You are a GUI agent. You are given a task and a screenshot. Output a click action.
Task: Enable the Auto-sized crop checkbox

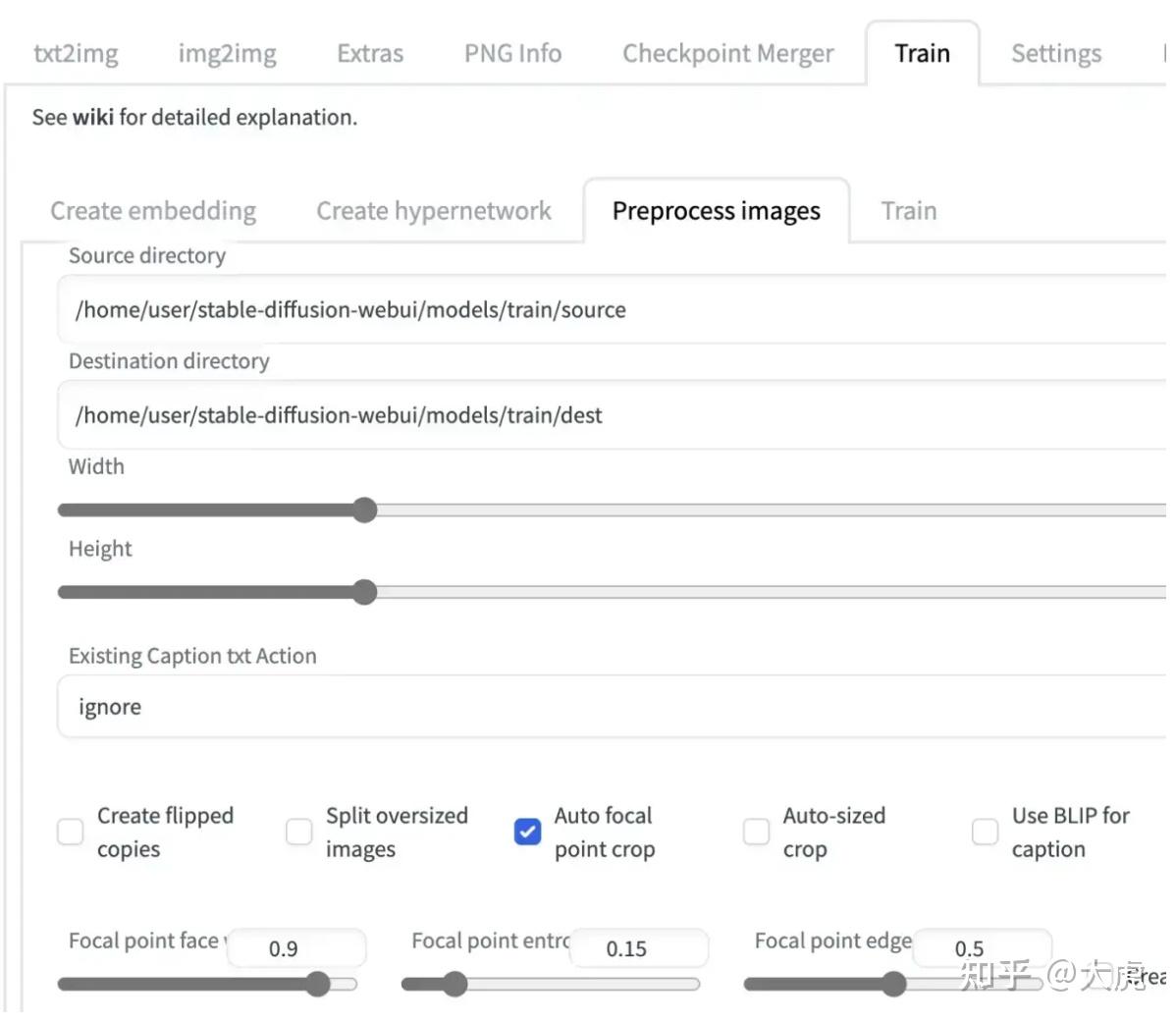[756, 832]
